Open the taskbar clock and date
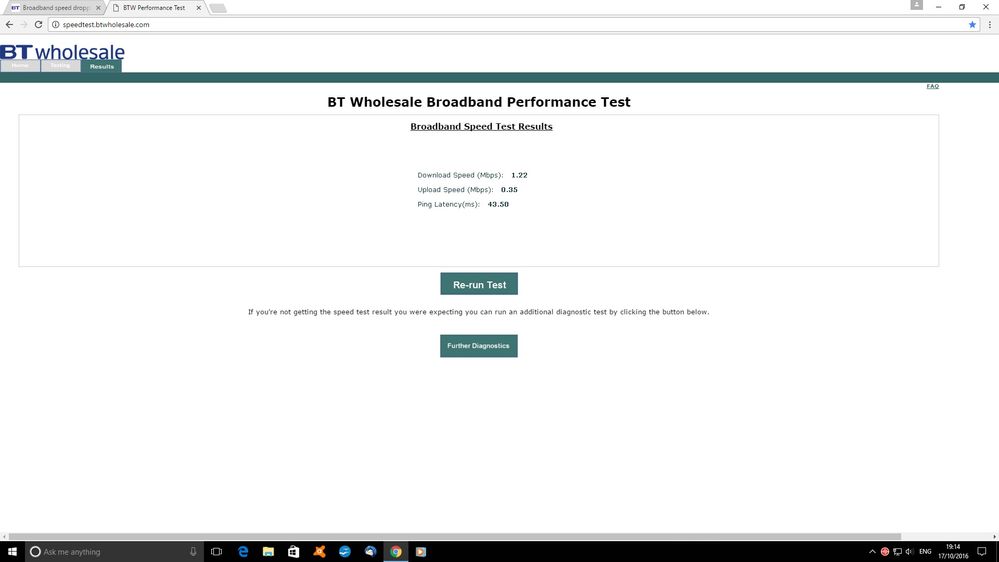999x562 pixels. coord(953,552)
